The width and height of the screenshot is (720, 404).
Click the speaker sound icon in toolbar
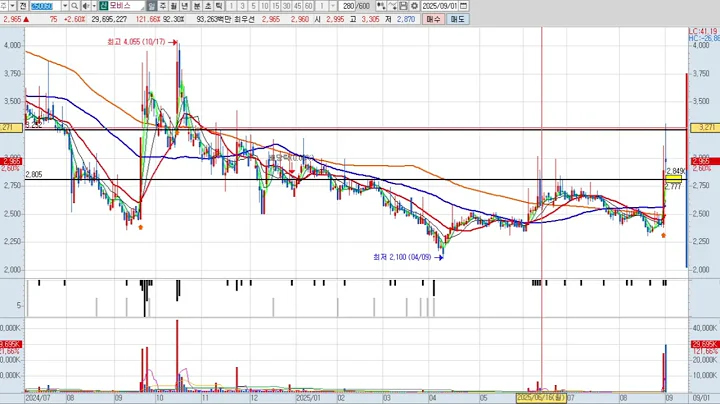pos(85,6)
